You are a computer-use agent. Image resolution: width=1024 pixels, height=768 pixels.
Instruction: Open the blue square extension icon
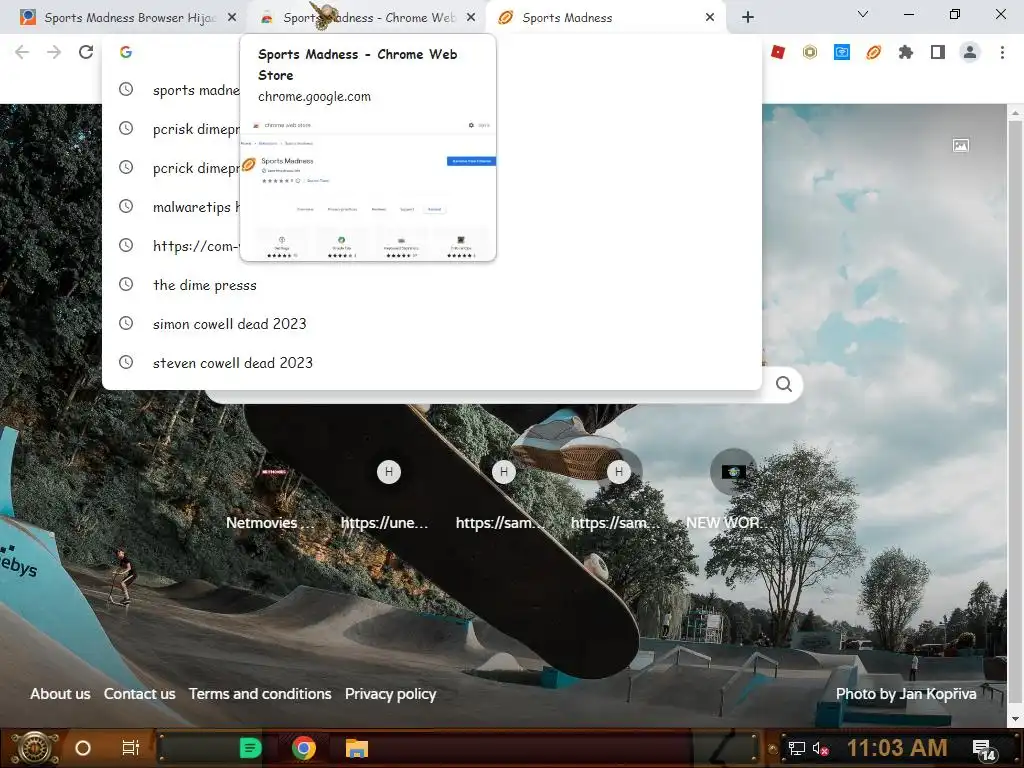(842, 52)
